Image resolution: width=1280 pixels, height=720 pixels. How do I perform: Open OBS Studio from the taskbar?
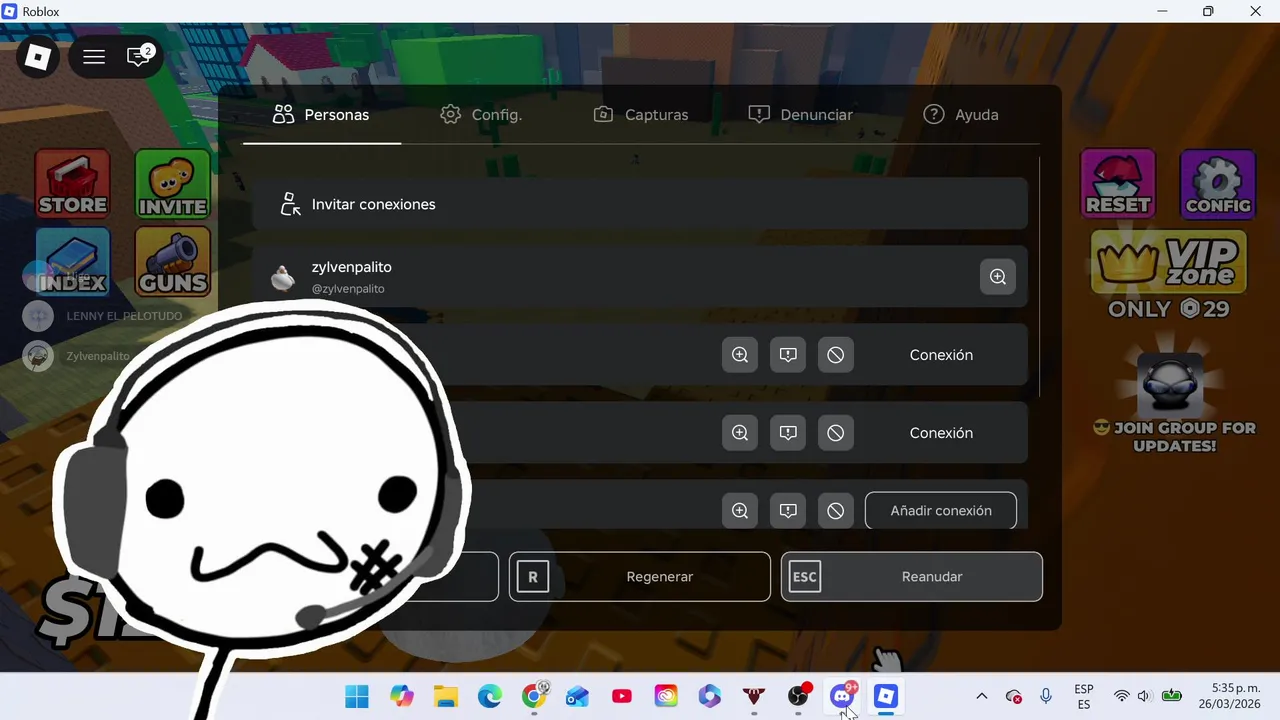click(798, 696)
